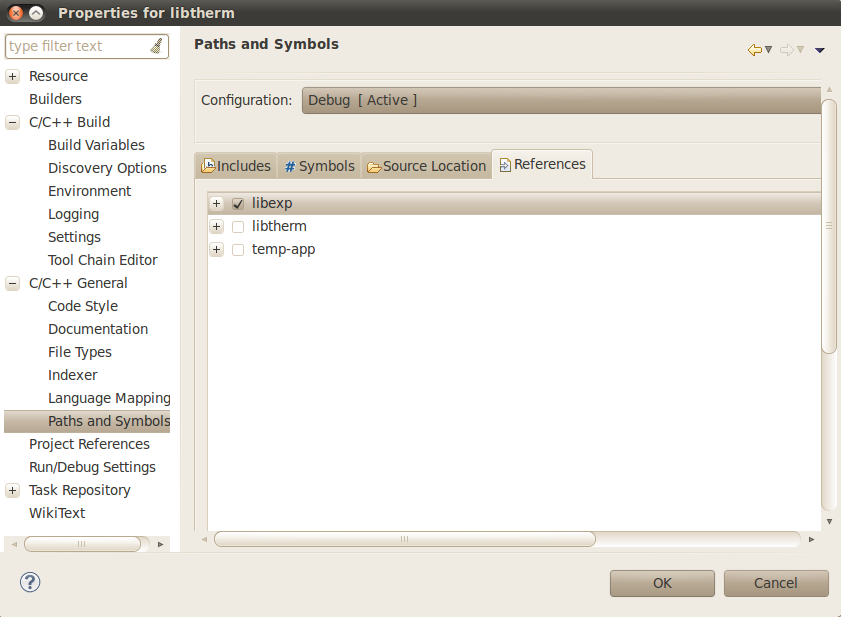Confirm changes with the OK button
Image resolution: width=841 pixels, height=617 pixels.
tap(662, 583)
